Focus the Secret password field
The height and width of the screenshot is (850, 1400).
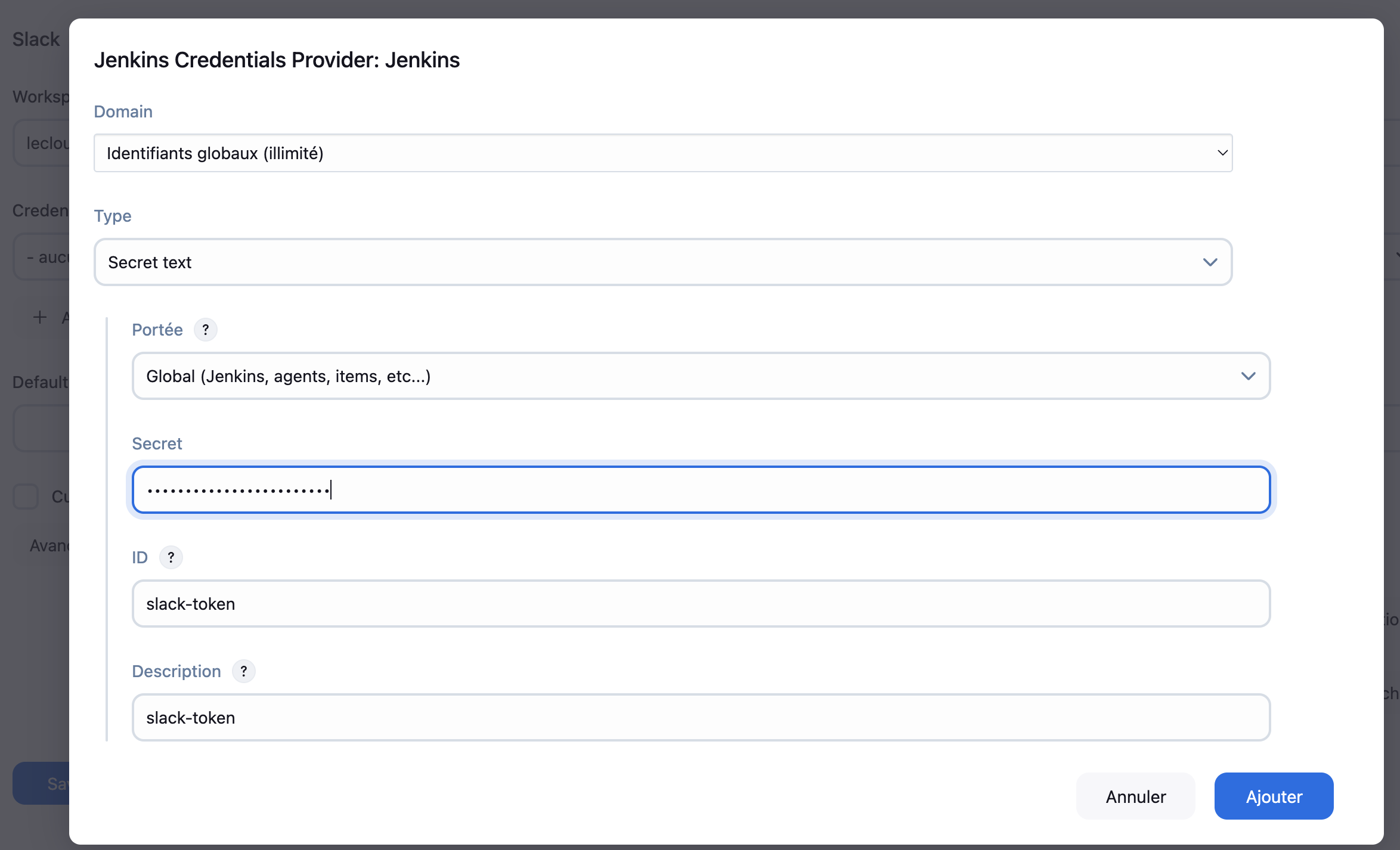pyautogui.click(x=701, y=490)
